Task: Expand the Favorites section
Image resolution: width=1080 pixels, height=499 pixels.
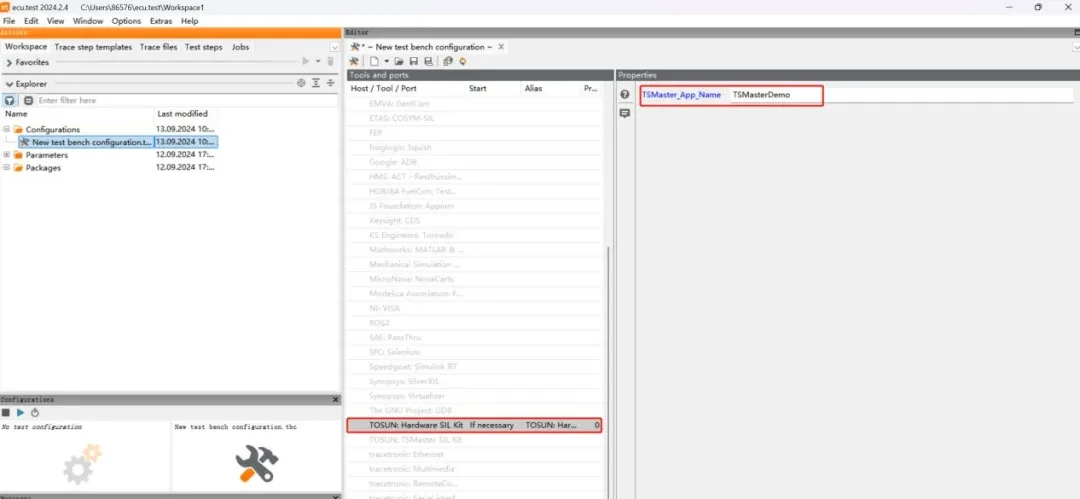Action: click(9, 62)
